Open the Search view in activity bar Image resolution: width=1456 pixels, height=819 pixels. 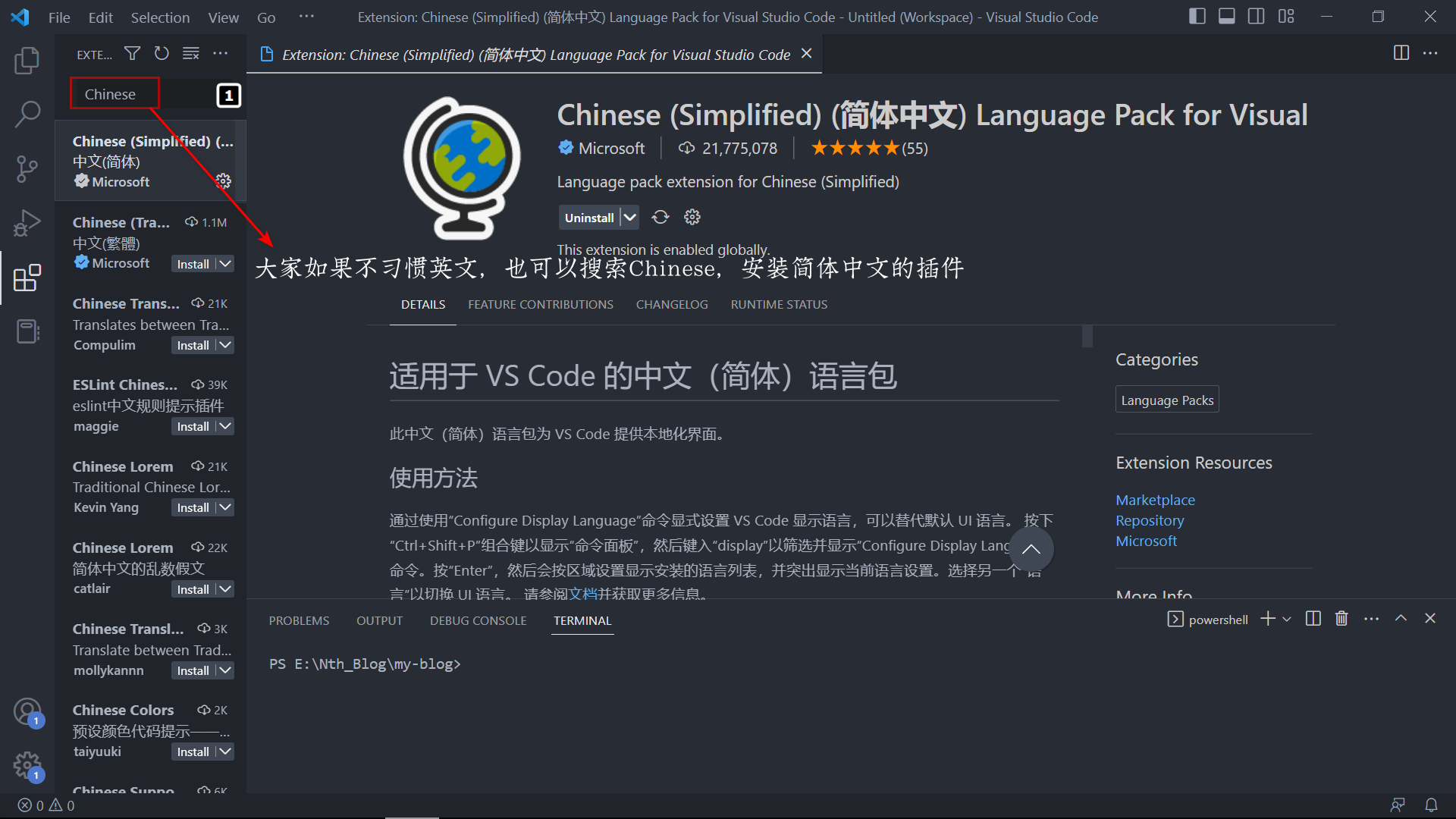pyautogui.click(x=27, y=115)
